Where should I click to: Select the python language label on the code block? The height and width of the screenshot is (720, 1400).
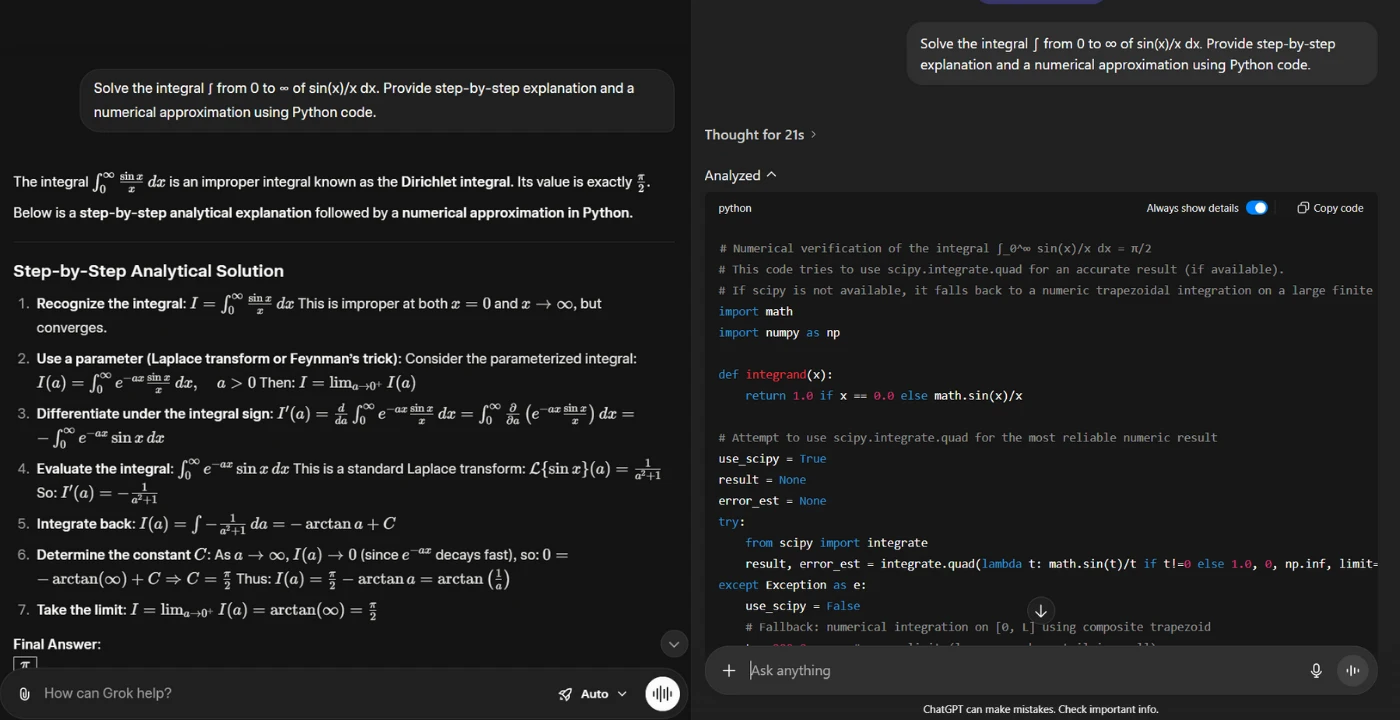click(x=735, y=208)
